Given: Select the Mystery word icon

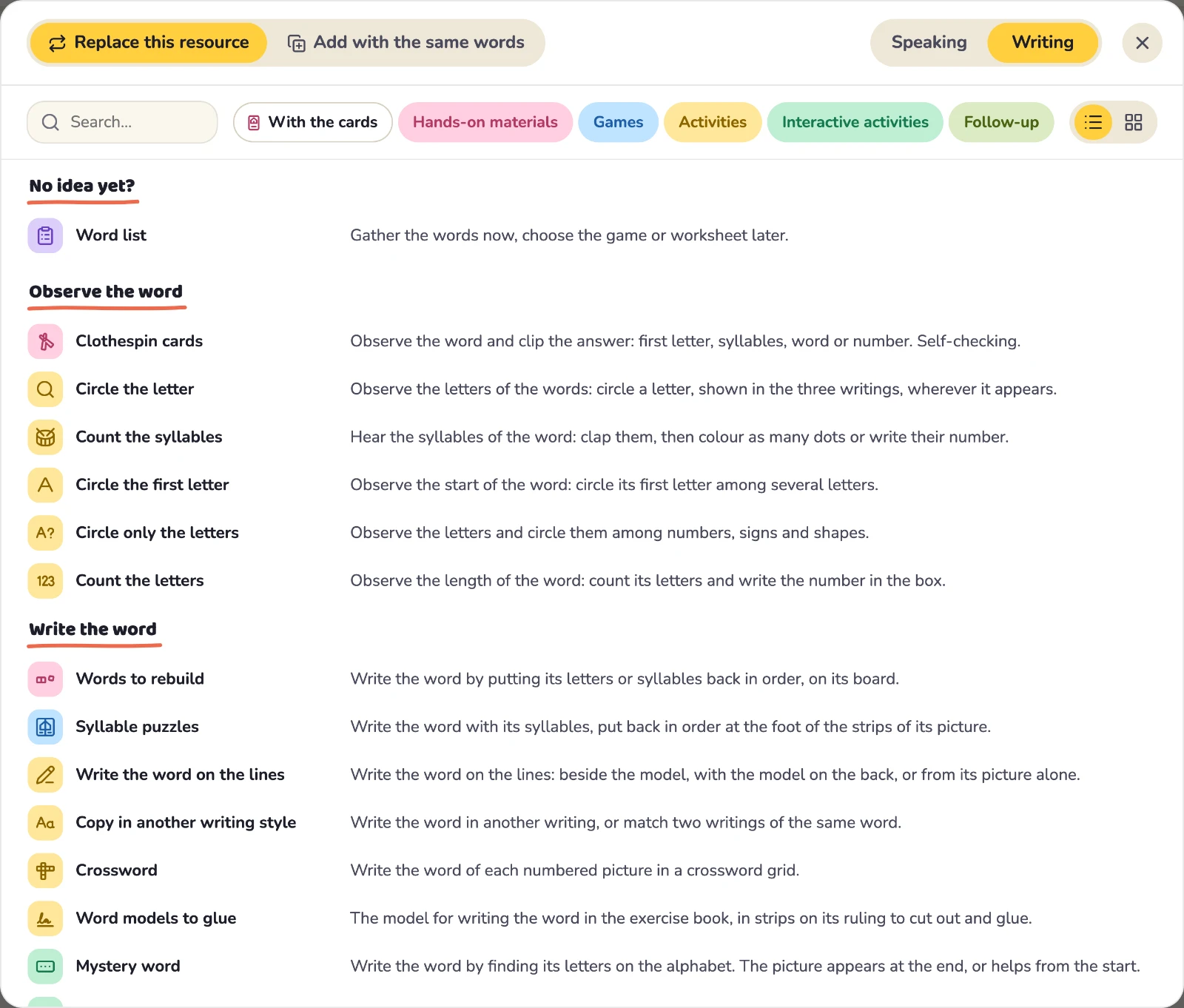Looking at the screenshot, I should (45, 967).
